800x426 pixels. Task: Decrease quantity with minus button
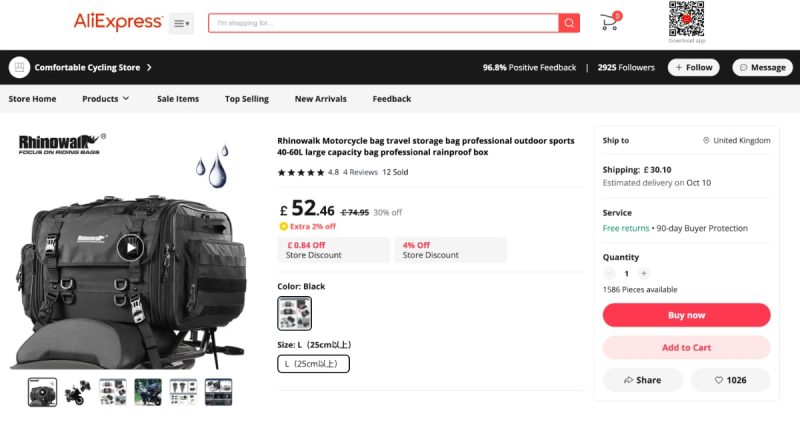609,273
